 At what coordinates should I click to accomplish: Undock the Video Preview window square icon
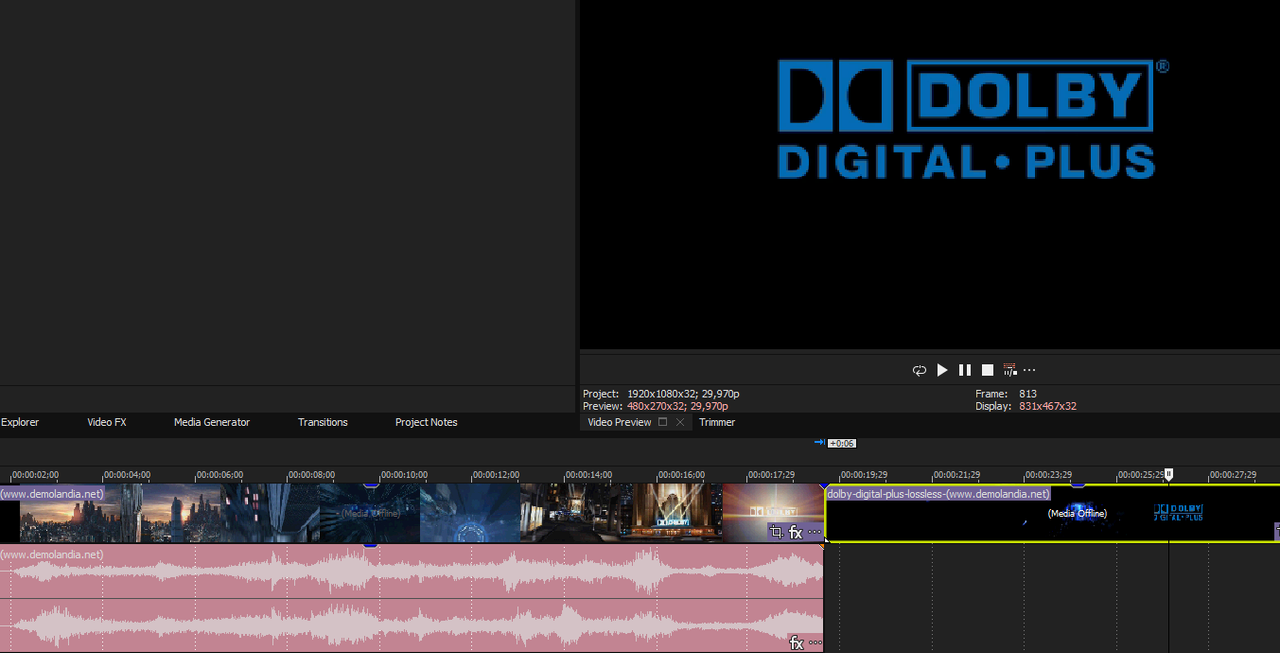663,422
